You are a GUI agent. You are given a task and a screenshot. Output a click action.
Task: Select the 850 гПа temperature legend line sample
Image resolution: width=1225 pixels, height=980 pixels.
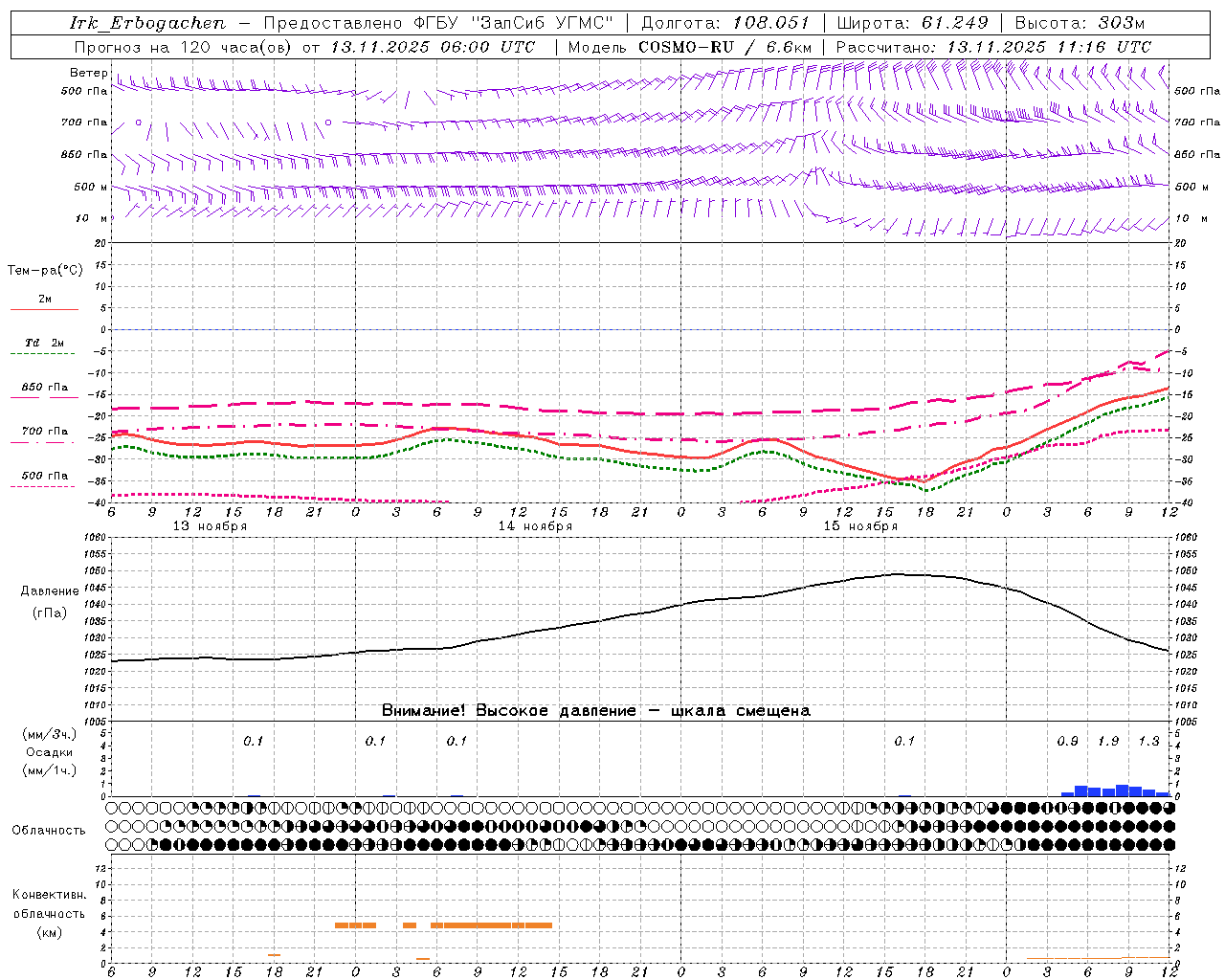44,398
